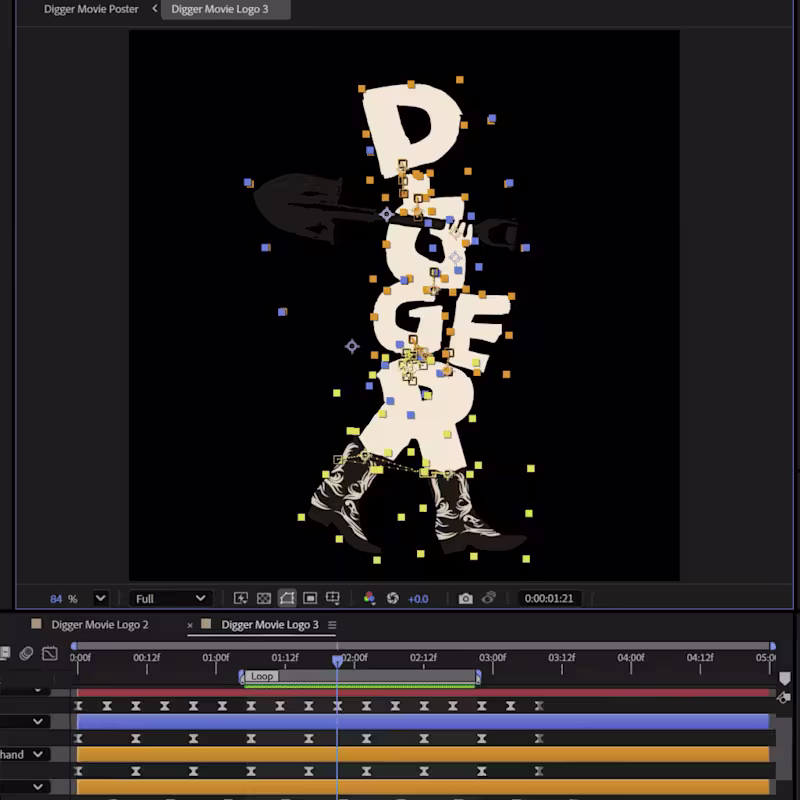The image size is (800, 800).
Task: Select last keyframe in row under blue bar
Action: tap(539, 738)
